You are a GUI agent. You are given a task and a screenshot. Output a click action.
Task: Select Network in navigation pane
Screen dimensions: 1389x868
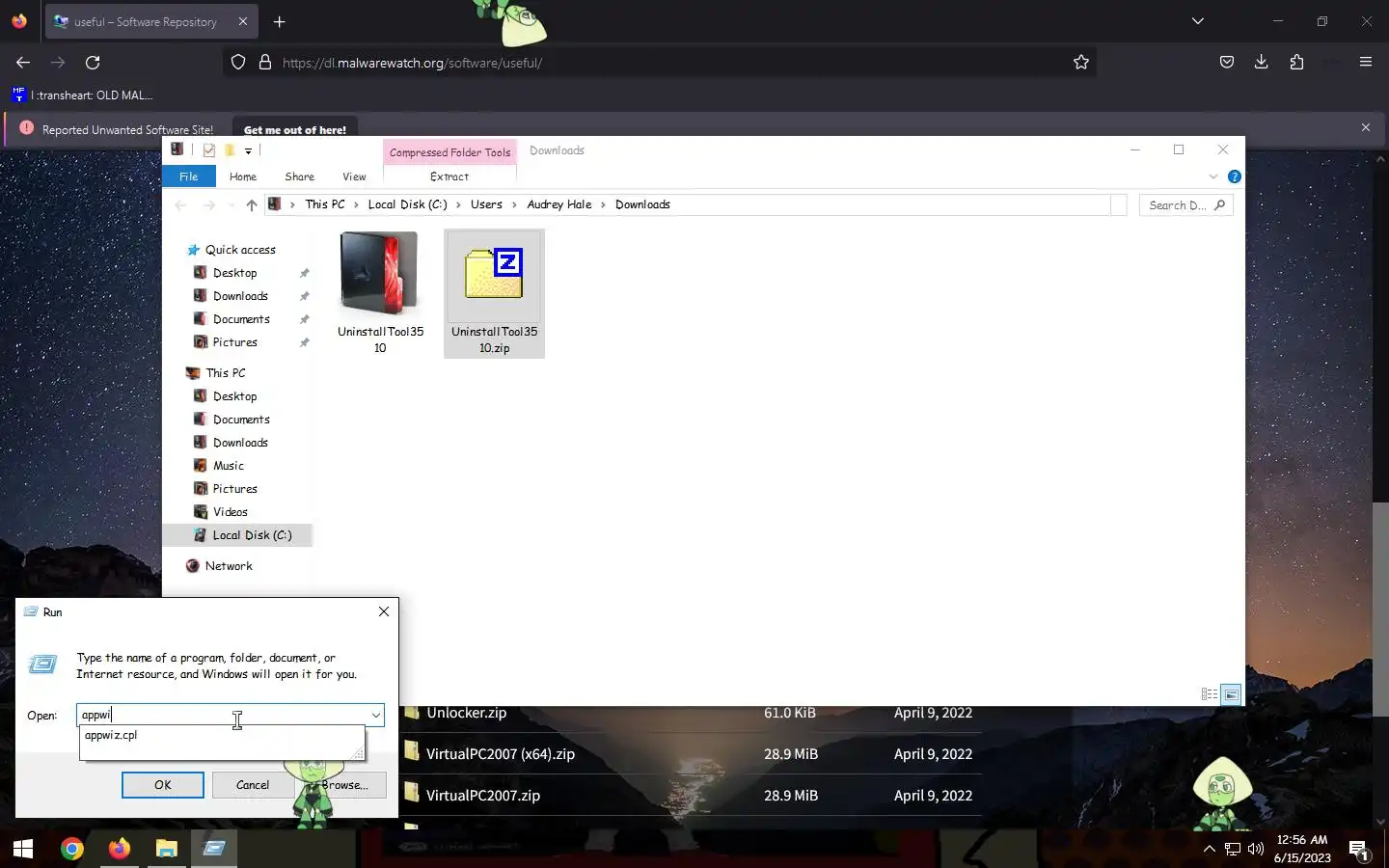click(x=229, y=566)
